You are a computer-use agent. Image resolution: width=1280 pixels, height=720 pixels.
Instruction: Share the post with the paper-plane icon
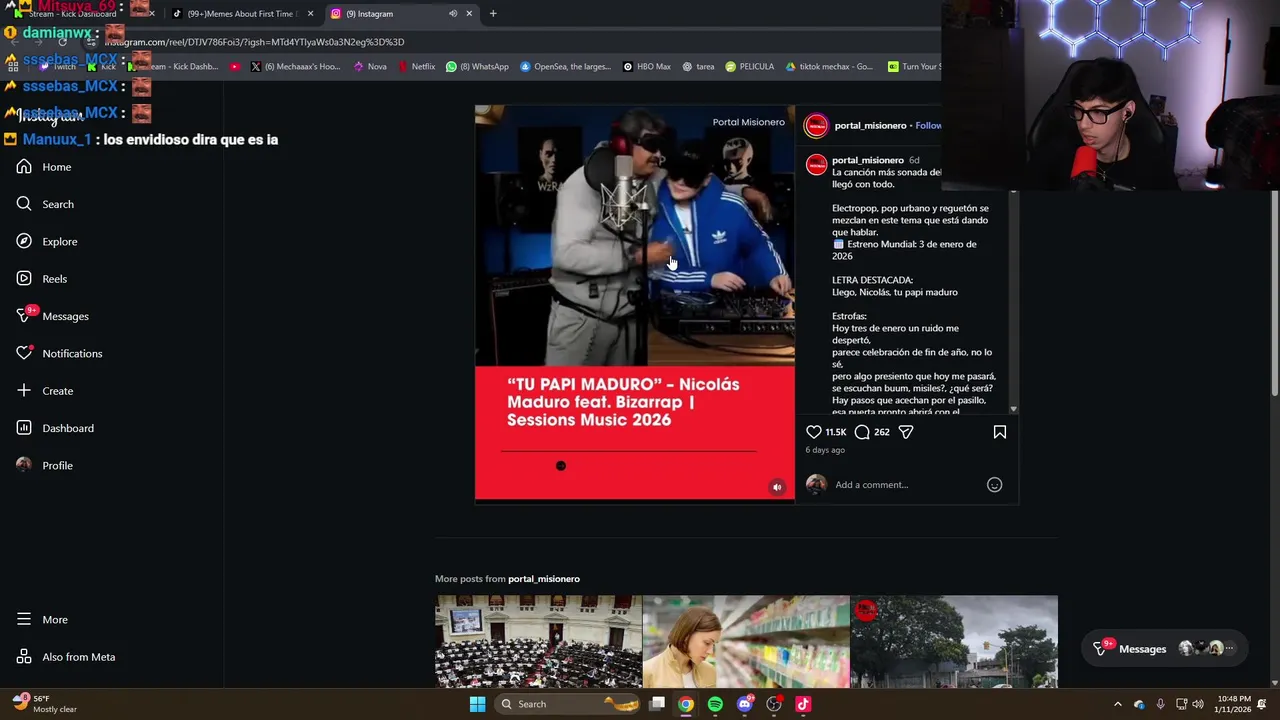[906, 432]
